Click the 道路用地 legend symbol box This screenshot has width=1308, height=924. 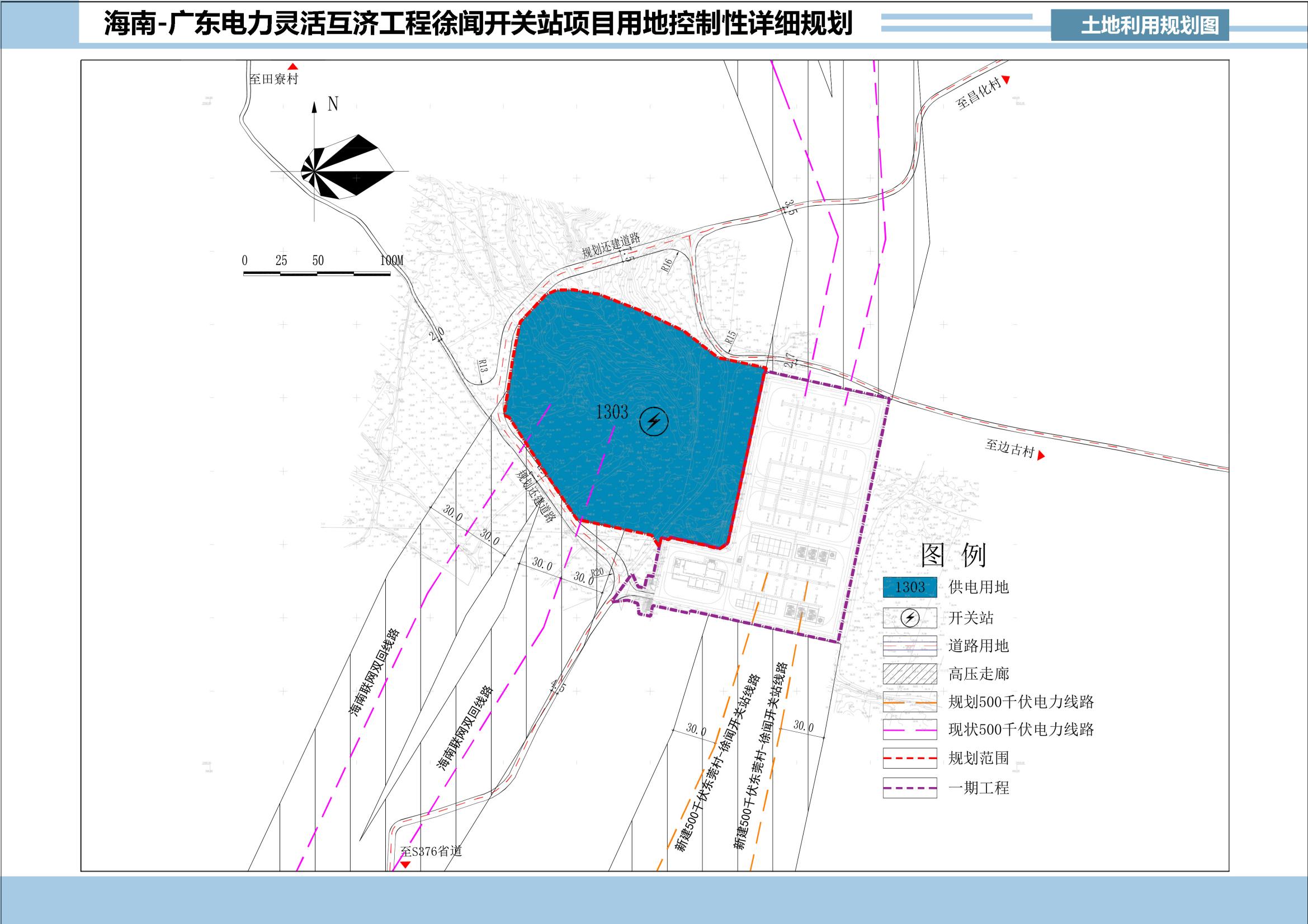tap(909, 646)
